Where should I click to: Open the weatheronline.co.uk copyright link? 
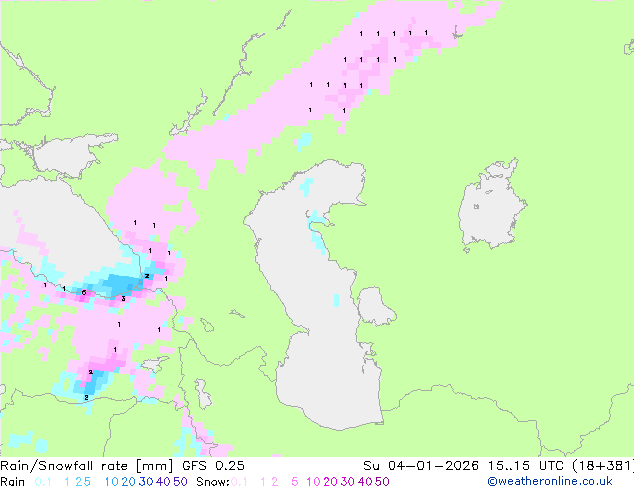click(x=550, y=482)
